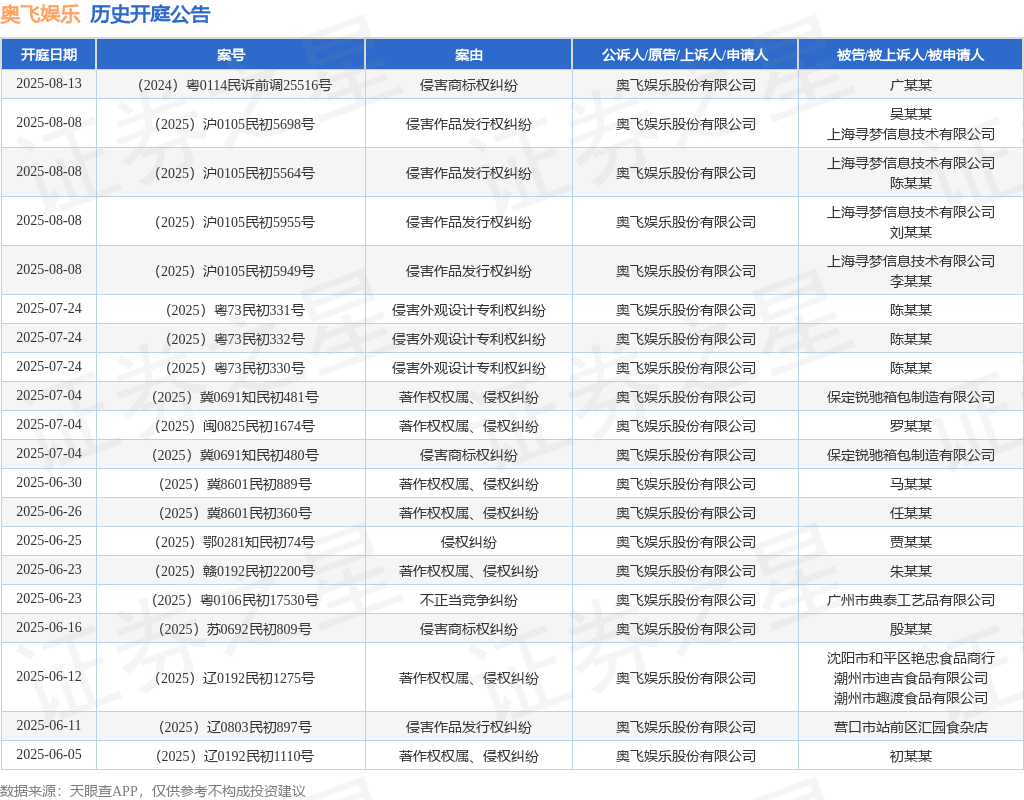
Task: Click 侵害商标权纠纷 in the 2025-08-13 row
Action: tap(468, 85)
